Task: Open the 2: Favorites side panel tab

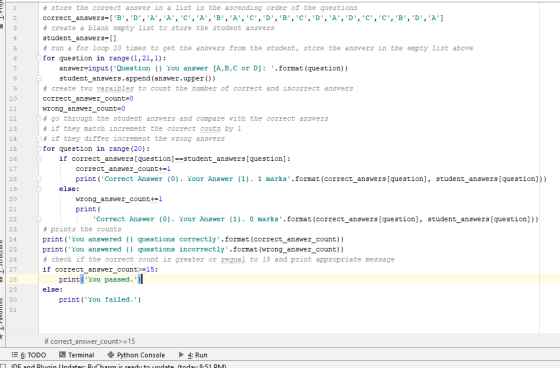Action: [2, 314]
